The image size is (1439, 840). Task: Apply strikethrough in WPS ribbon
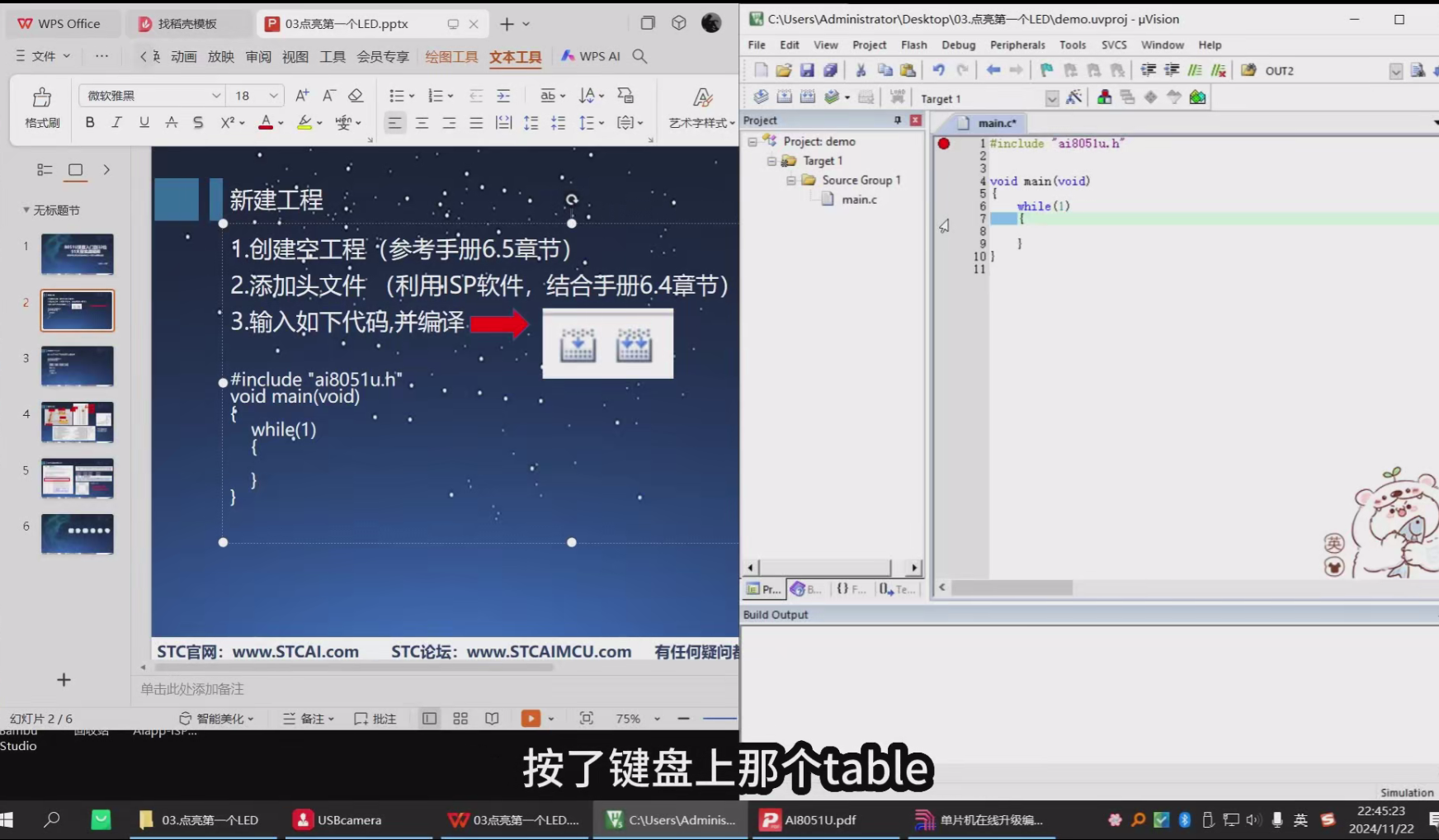(172, 123)
